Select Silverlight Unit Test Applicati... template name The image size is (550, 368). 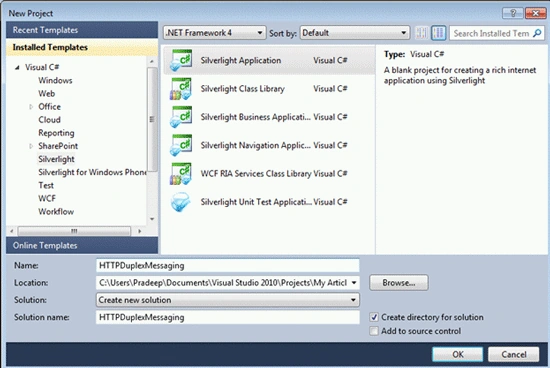pos(256,202)
